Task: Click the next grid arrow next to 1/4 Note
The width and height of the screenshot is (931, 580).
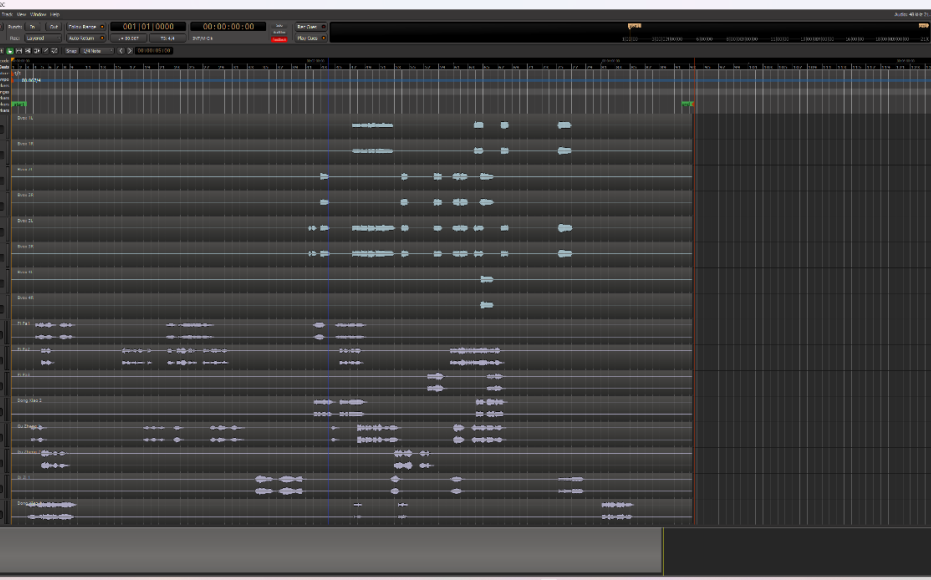Action: [127, 50]
